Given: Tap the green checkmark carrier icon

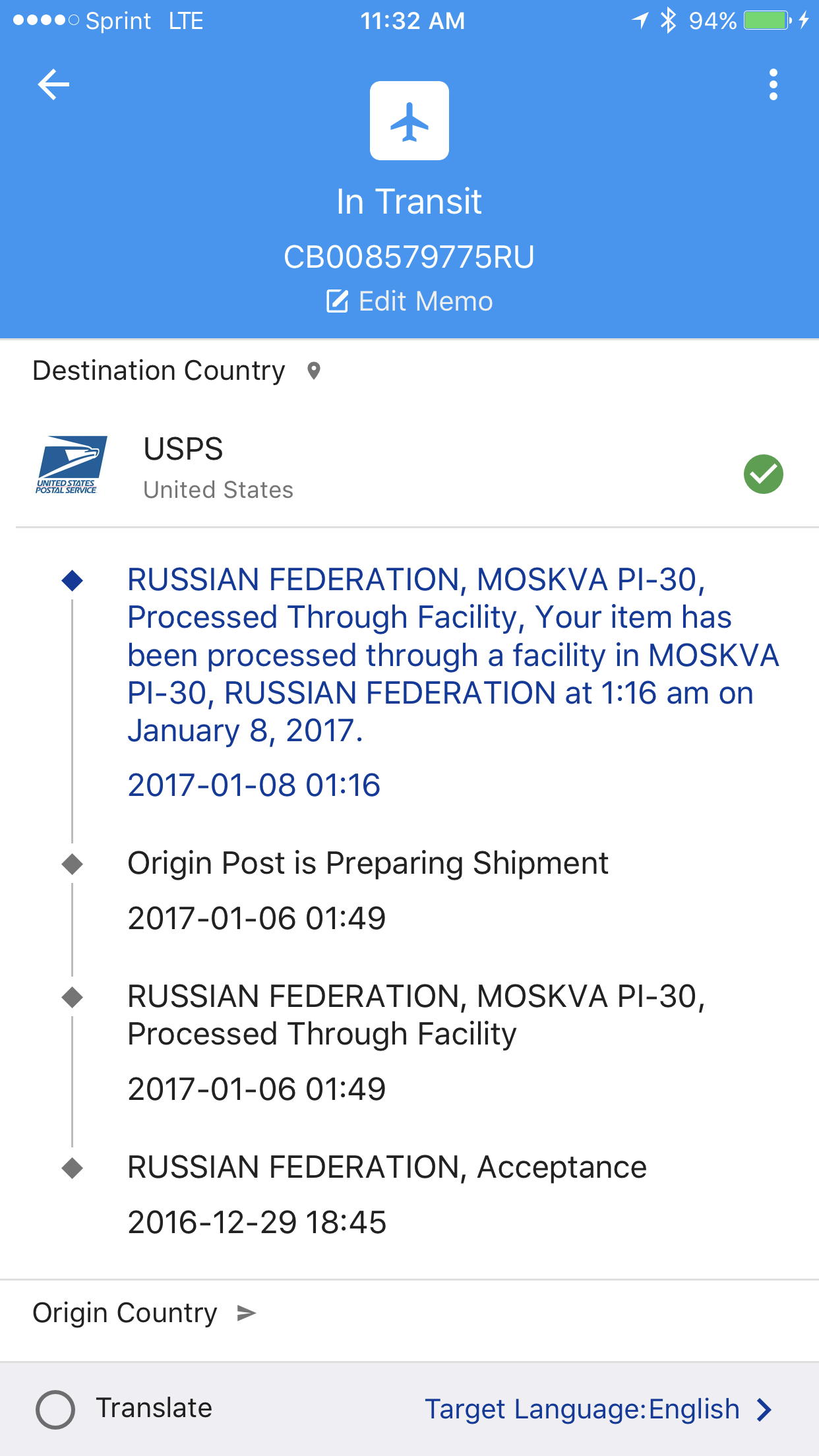Looking at the screenshot, I should point(763,474).
